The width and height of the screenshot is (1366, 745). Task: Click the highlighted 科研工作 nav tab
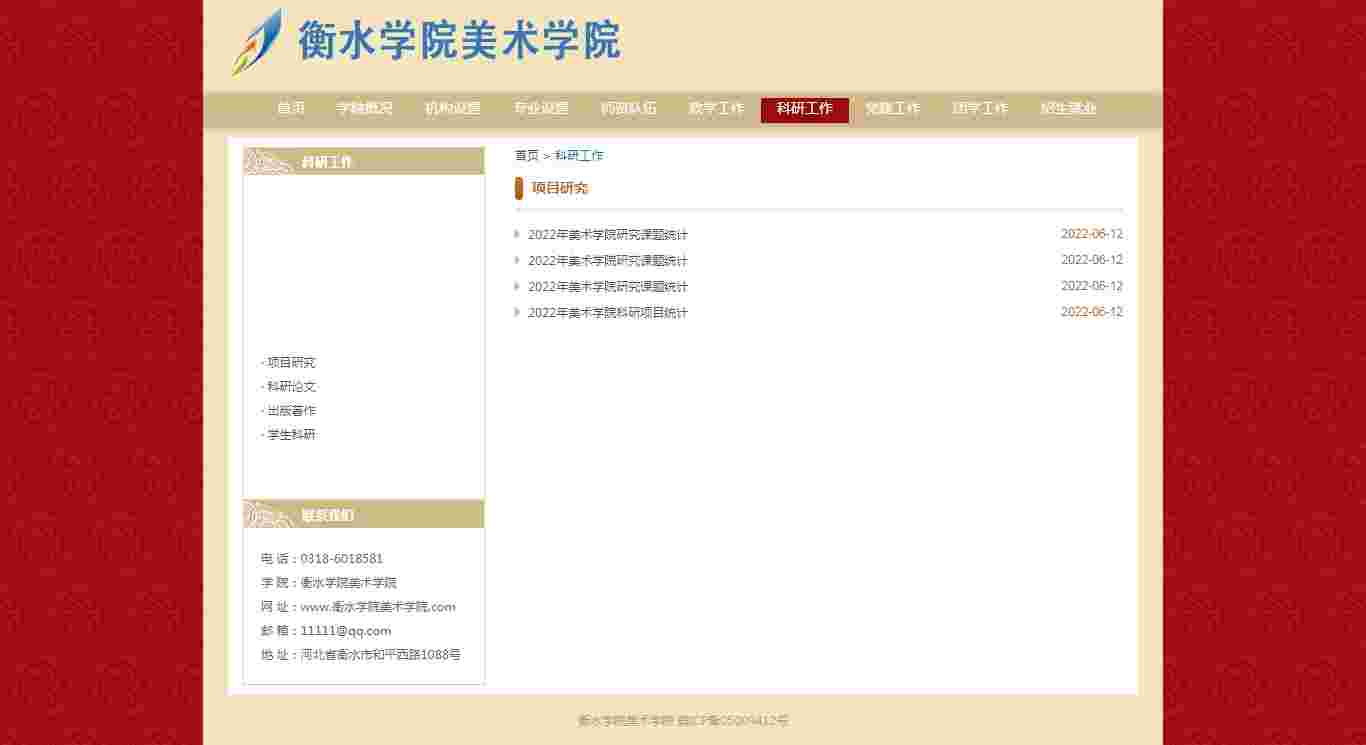tap(804, 109)
